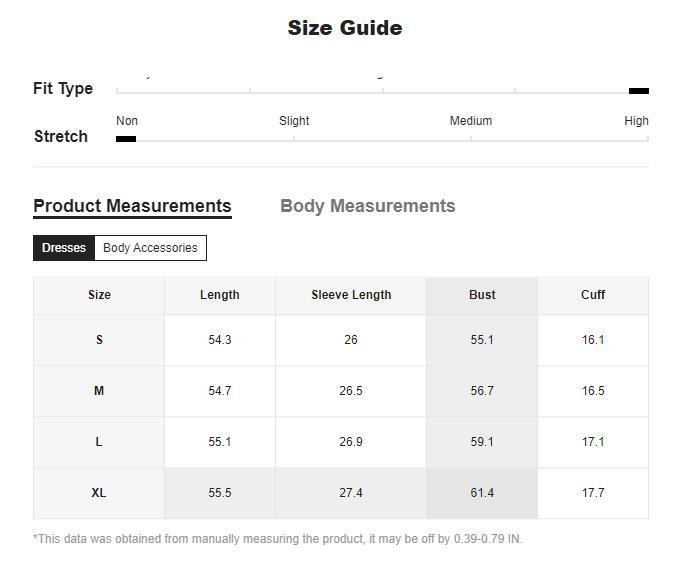Click the Sleeve Length column header

[351, 295]
